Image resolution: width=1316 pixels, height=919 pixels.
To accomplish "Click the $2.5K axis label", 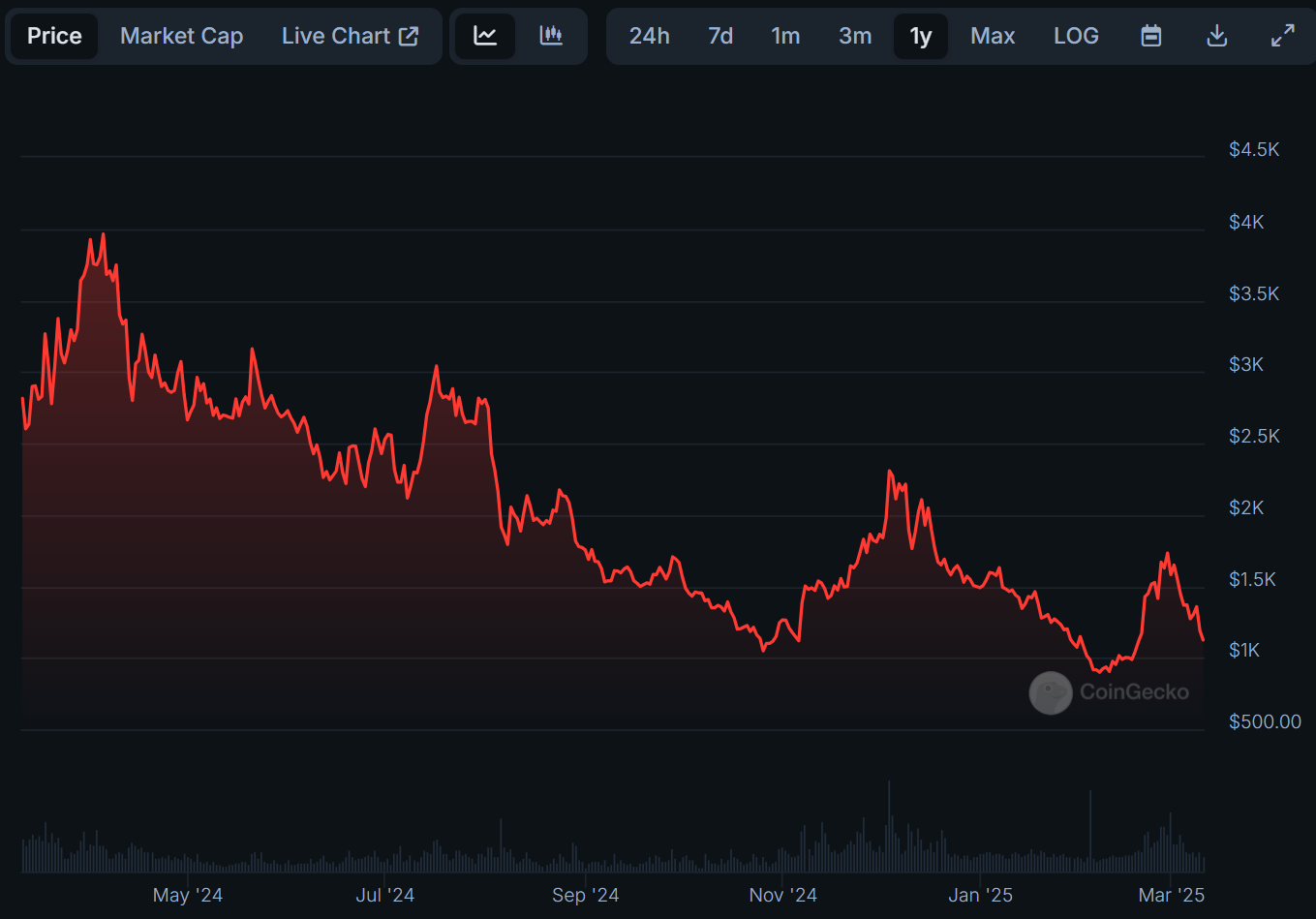I will tap(1254, 436).
